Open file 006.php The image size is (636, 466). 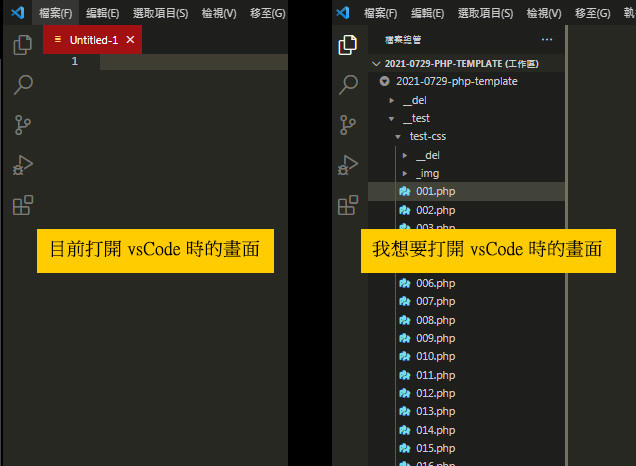[x=466, y=283]
